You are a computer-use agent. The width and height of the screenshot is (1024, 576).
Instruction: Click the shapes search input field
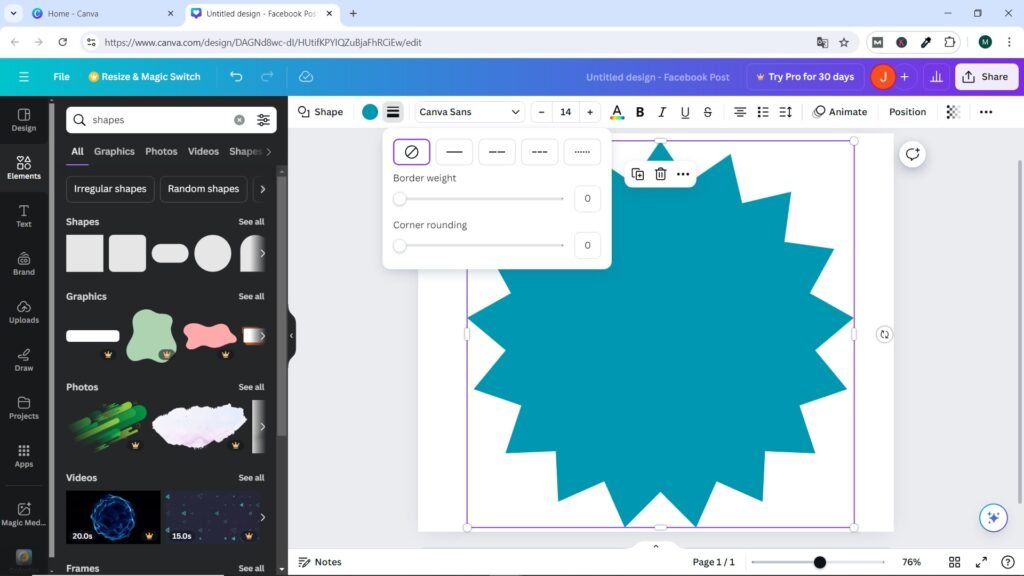tap(160, 120)
